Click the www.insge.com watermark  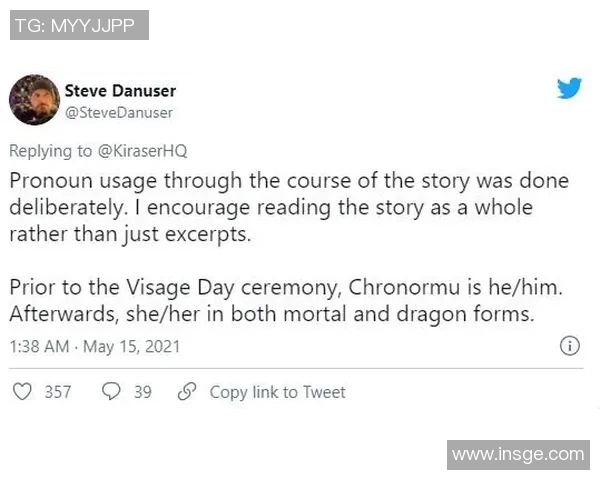coord(517,454)
